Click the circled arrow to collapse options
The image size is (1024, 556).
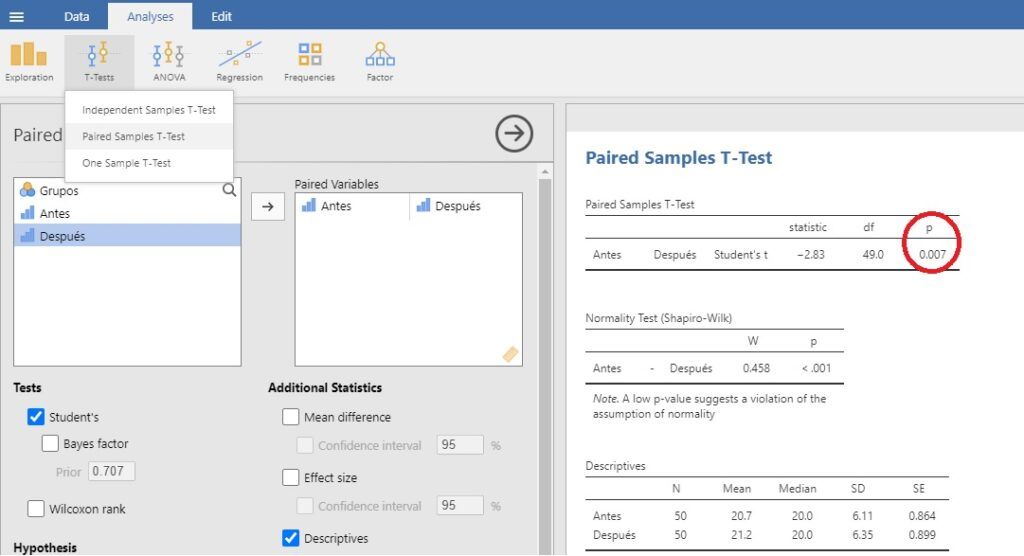click(x=514, y=134)
